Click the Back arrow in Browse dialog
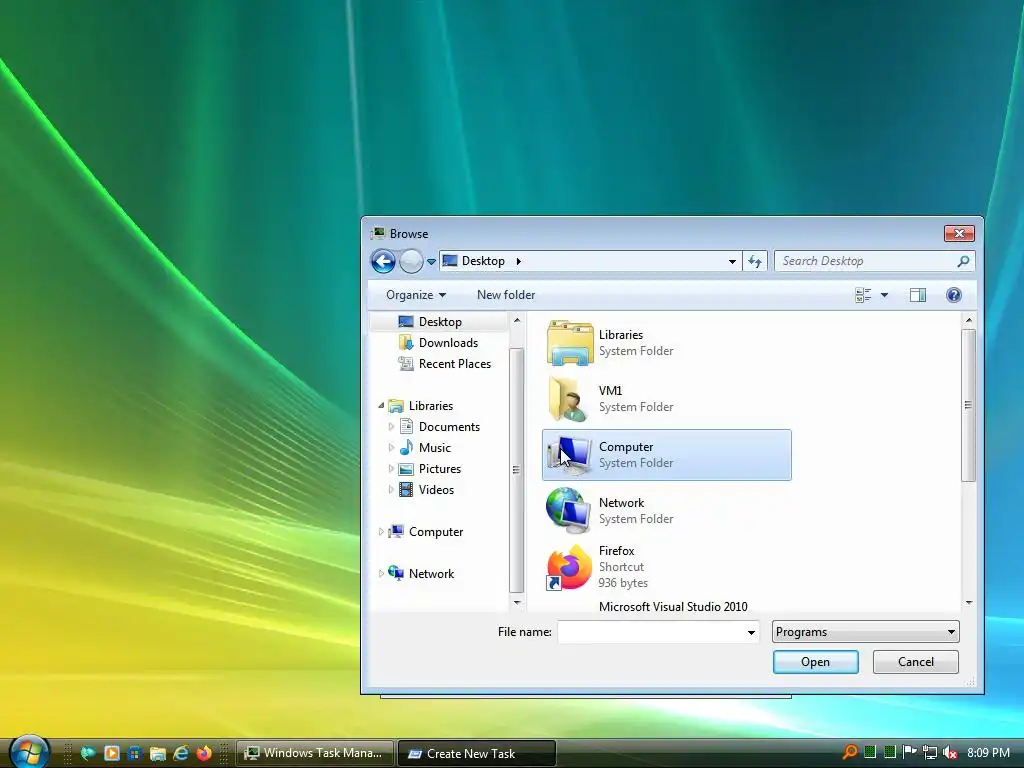This screenshot has height=768, width=1024. [383, 261]
